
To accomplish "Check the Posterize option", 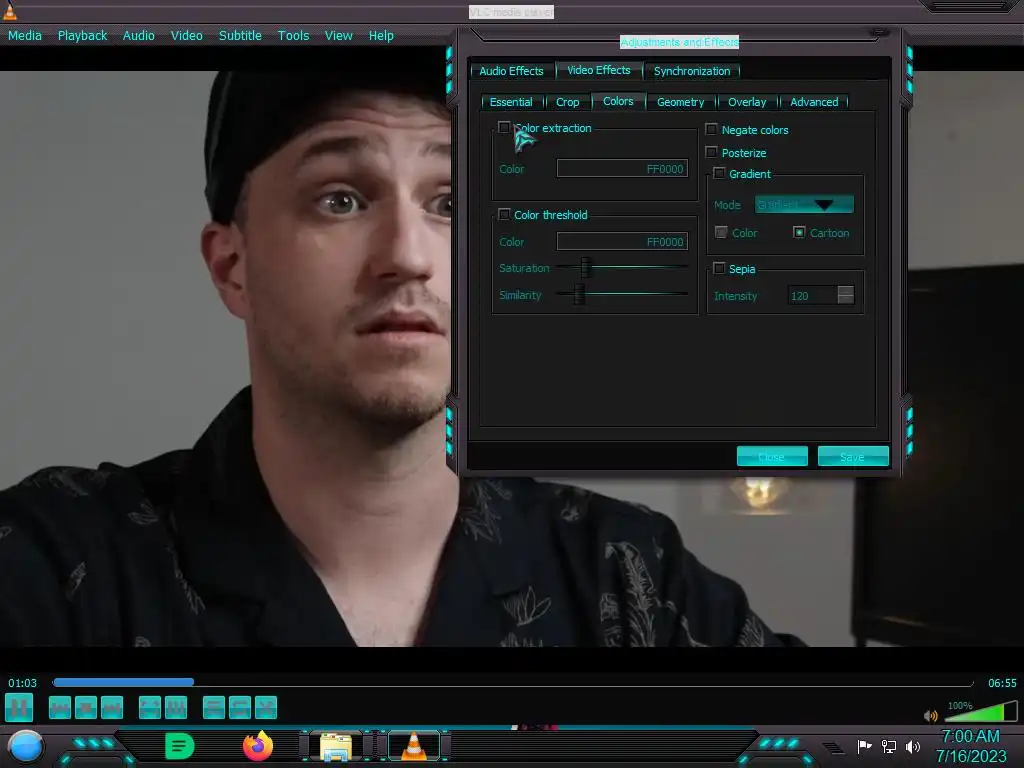I will 711,152.
